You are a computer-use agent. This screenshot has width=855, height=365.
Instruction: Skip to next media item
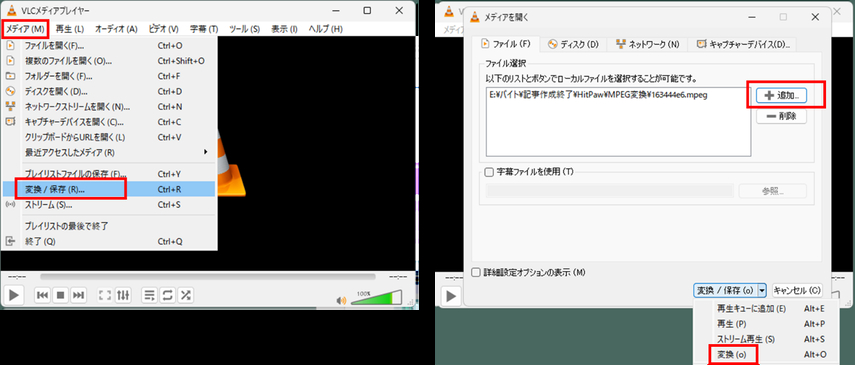click(x=79, y=295)
